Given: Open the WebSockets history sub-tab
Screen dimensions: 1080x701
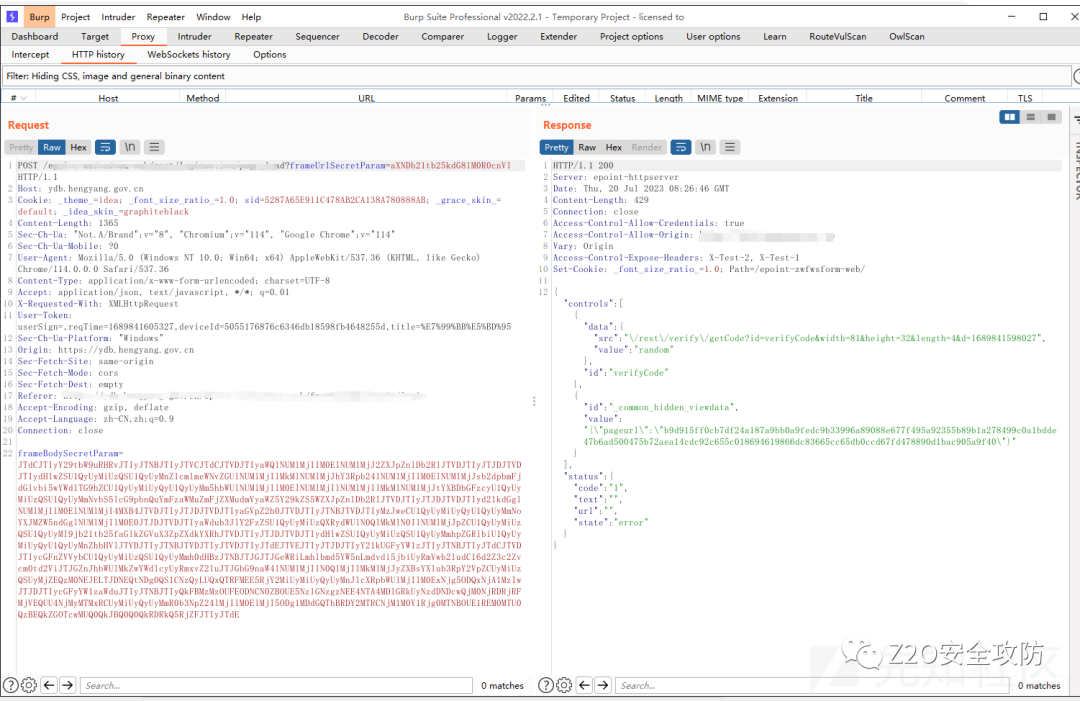Looking at the screenshot, I should coord(189,54).
